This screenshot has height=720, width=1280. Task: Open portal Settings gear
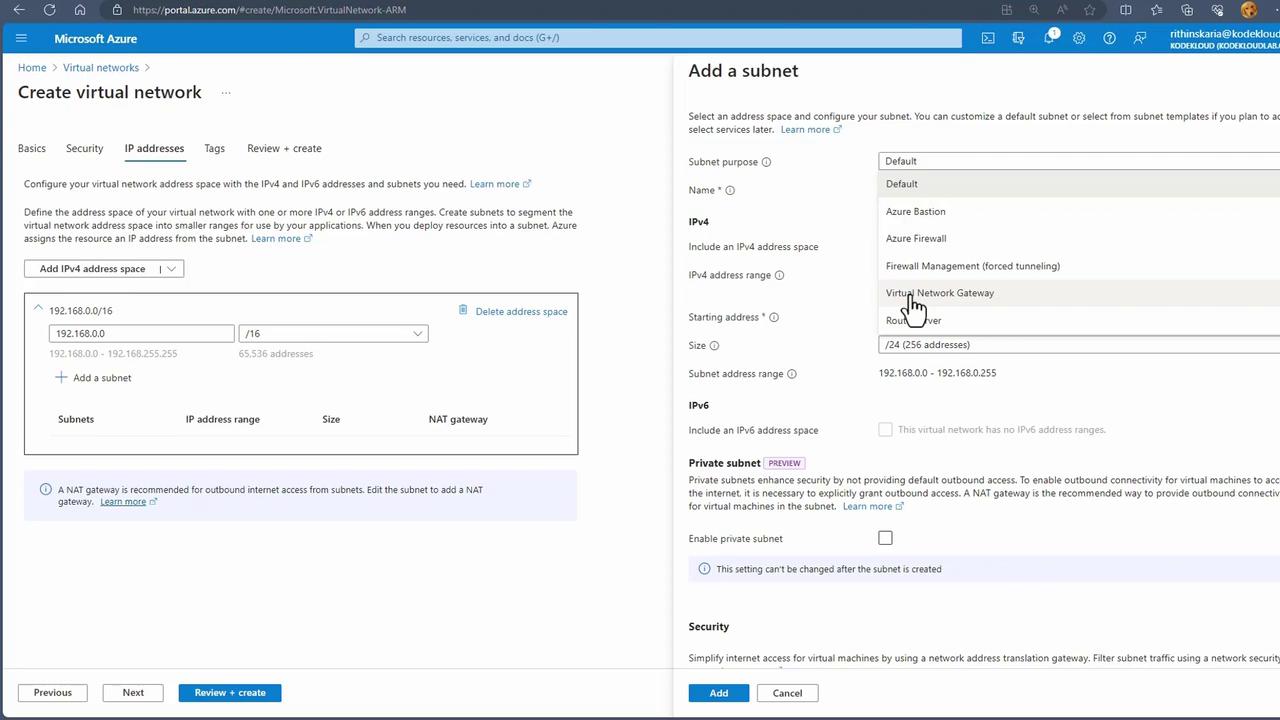coord(1079,38)
